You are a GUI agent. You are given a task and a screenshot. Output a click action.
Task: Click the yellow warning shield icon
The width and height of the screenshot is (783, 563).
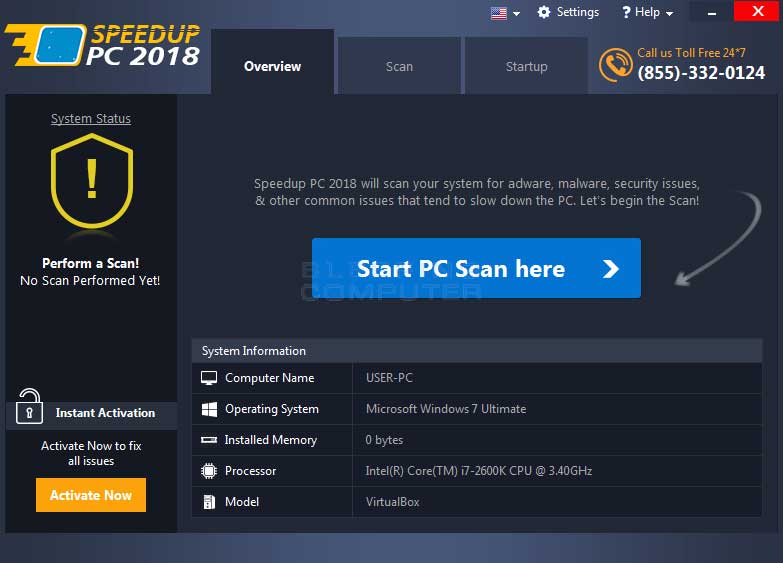pos(92,181)
